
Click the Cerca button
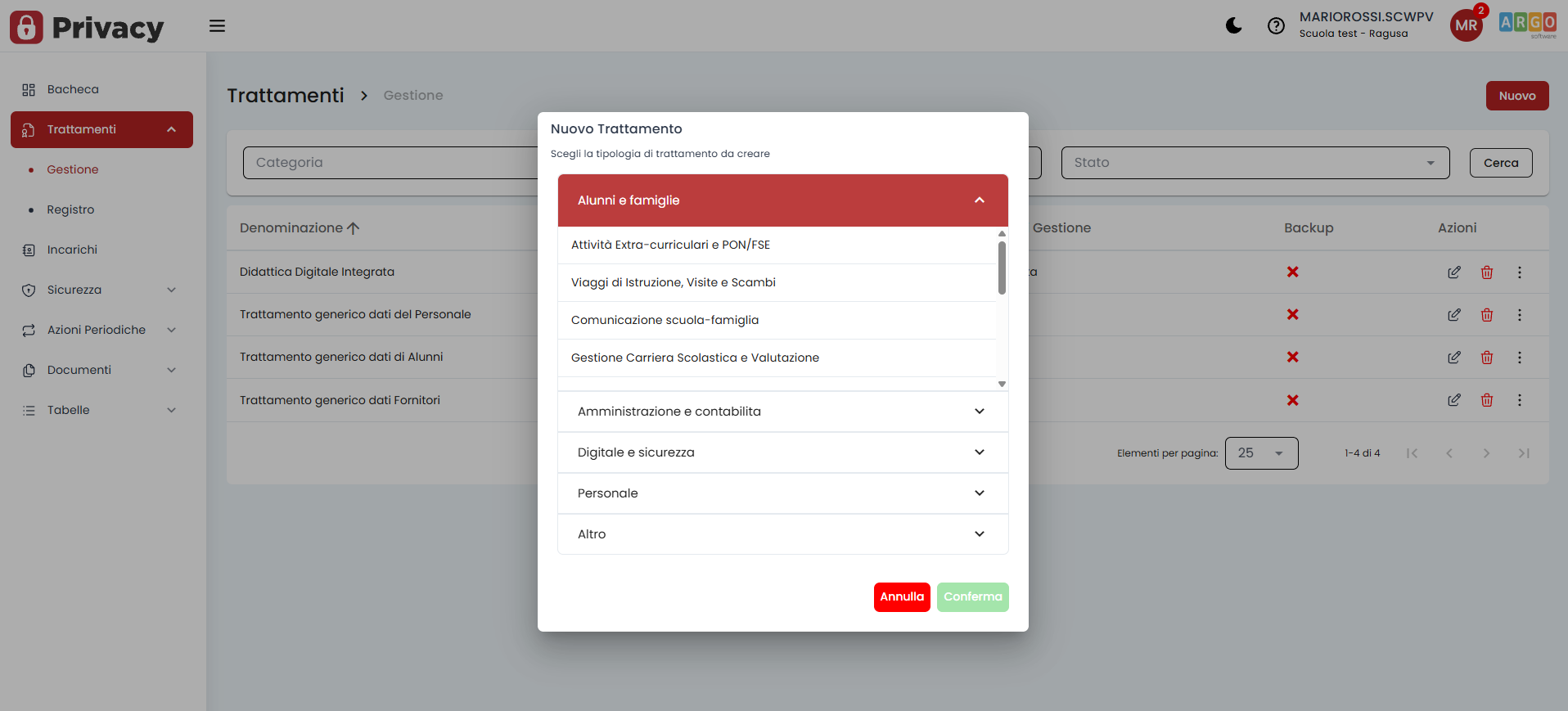point(1500,163)
